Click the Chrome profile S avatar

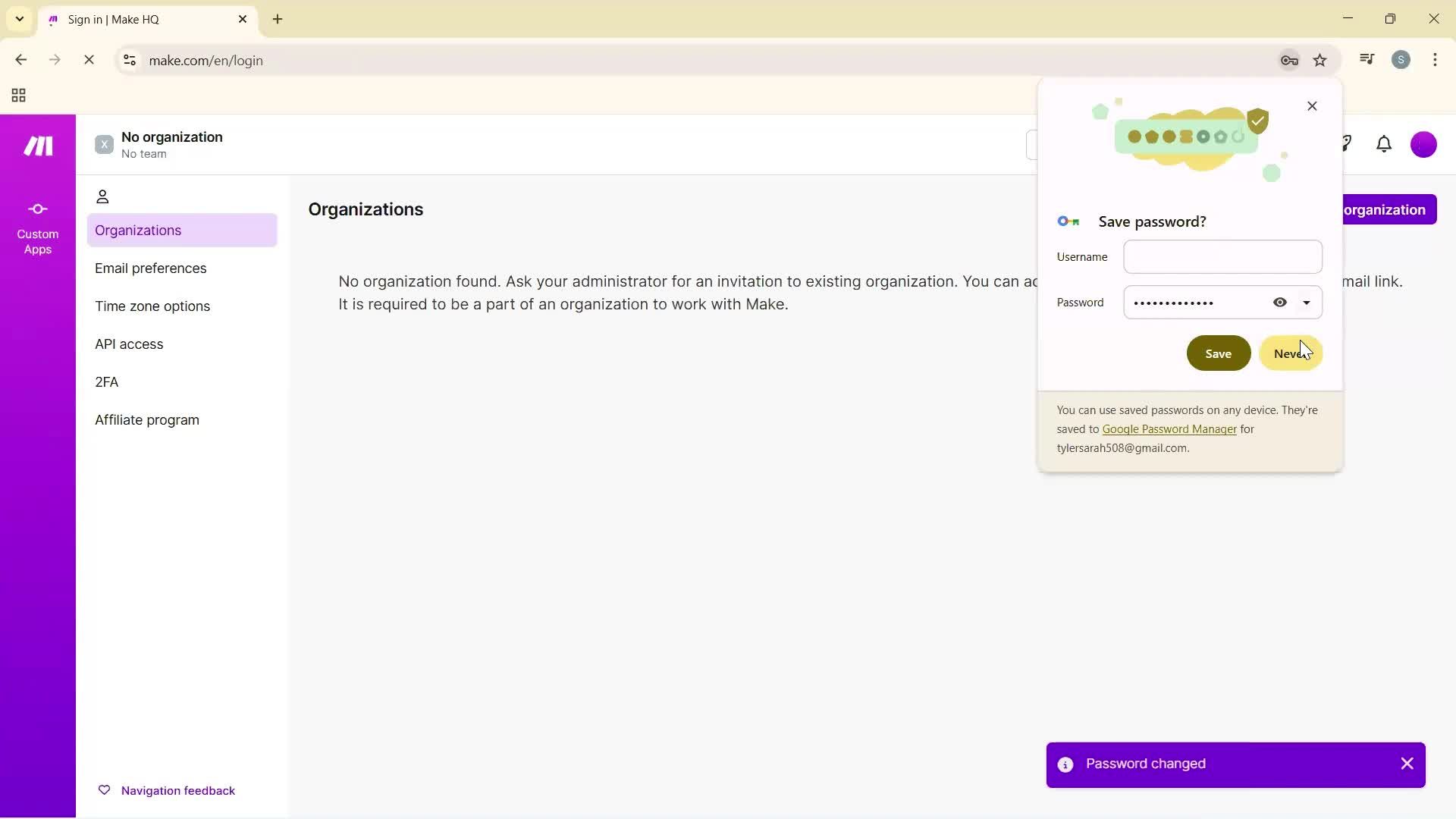click(1401, 59)
